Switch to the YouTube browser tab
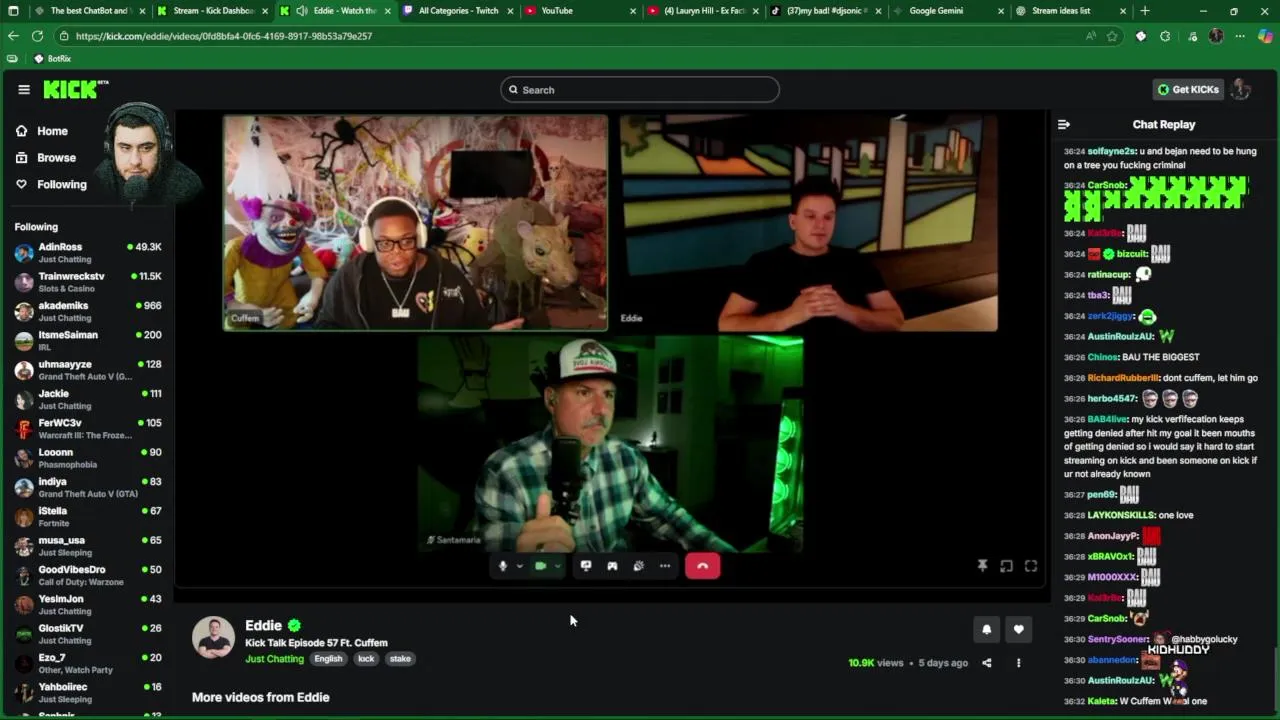The height and width of the screenshot is (720, 1280). coord(580,11)
